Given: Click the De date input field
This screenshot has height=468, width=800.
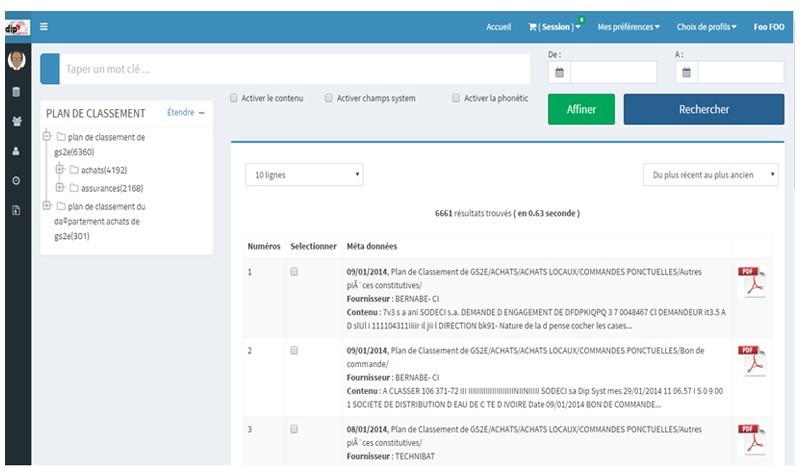Looking at the screenshot, I should (613, 72).
